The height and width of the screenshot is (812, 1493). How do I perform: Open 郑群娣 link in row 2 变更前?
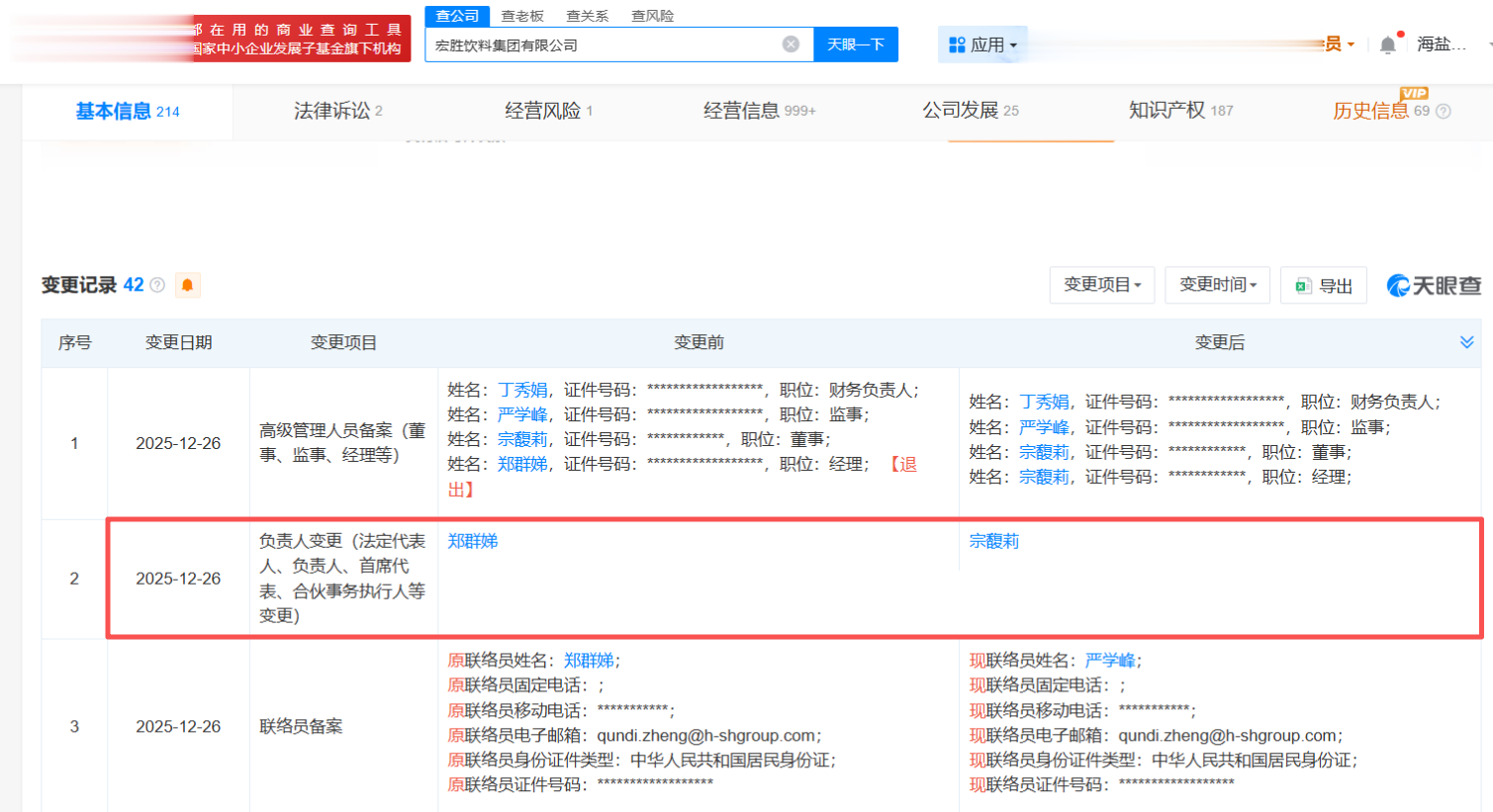[x=473, y=541]
